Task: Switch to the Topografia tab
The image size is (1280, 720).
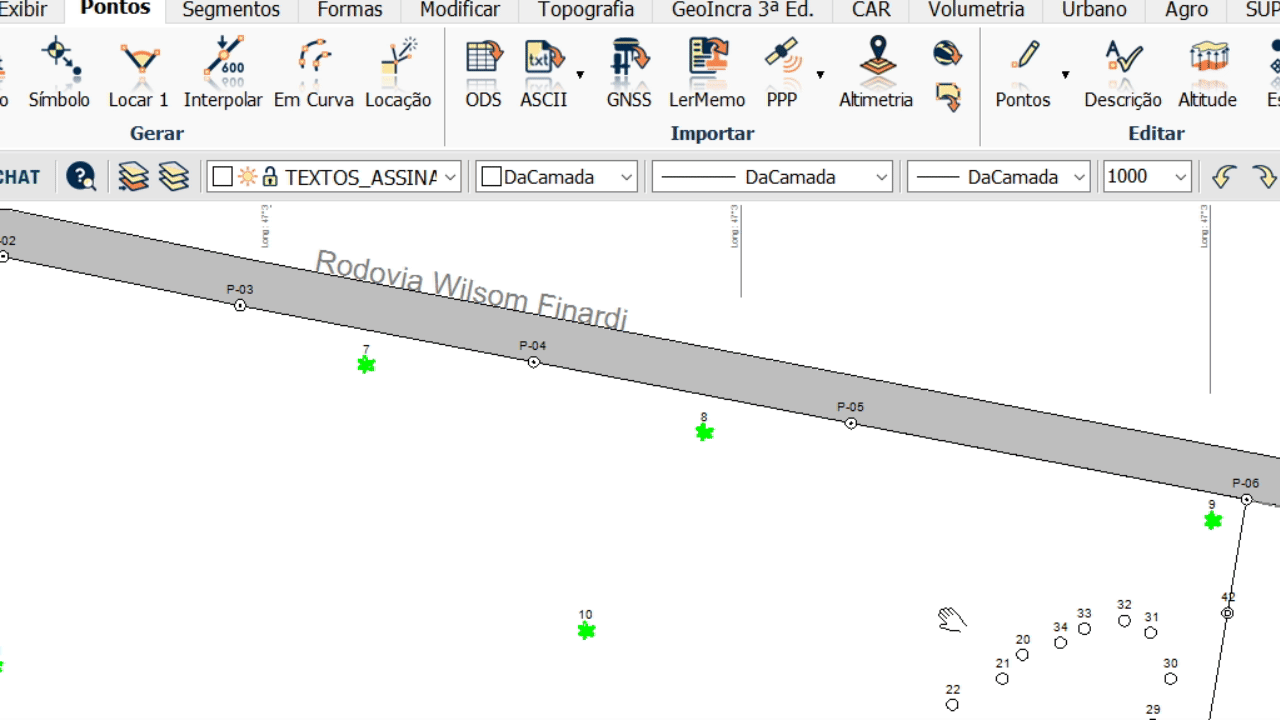Action: pos(585,11)
